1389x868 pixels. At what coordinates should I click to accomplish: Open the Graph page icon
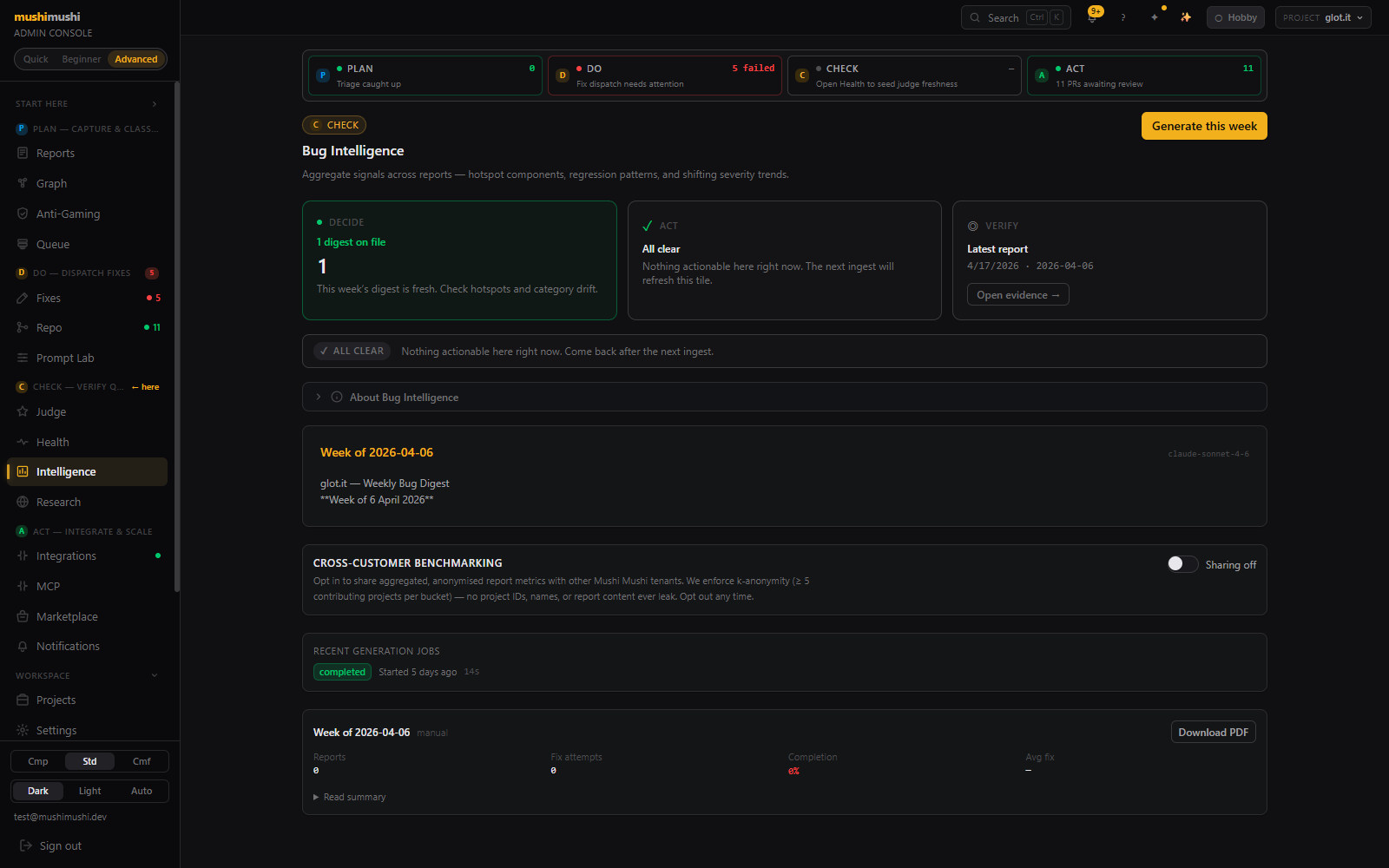tap(23, 183)
